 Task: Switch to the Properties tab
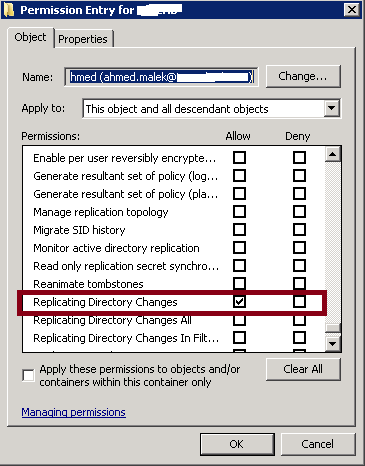click(x=83, y=39)
